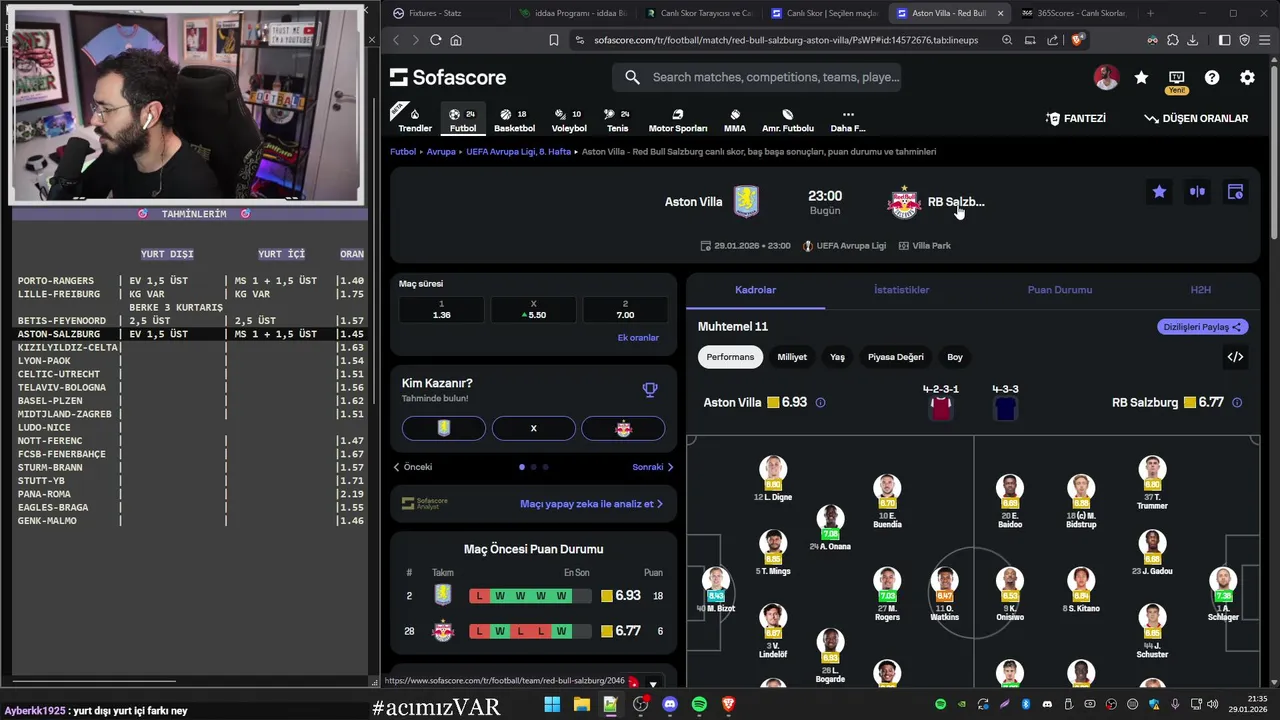Viewport: 1280px width, 720px height.
Task: Reload the page in browser toolbar
Action: [435, 40]
